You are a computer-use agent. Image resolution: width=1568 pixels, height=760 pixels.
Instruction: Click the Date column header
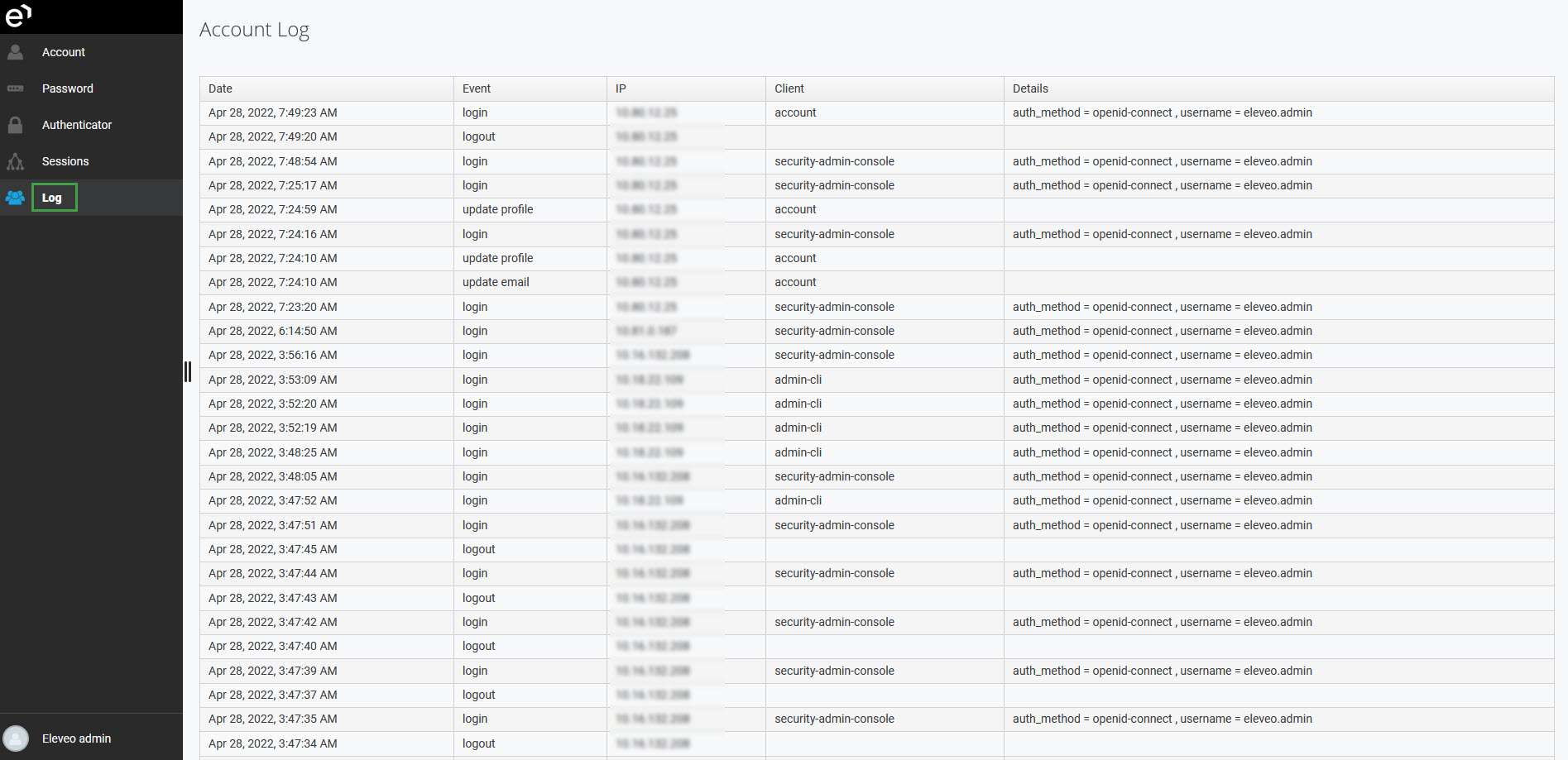[x=220, y=88]
